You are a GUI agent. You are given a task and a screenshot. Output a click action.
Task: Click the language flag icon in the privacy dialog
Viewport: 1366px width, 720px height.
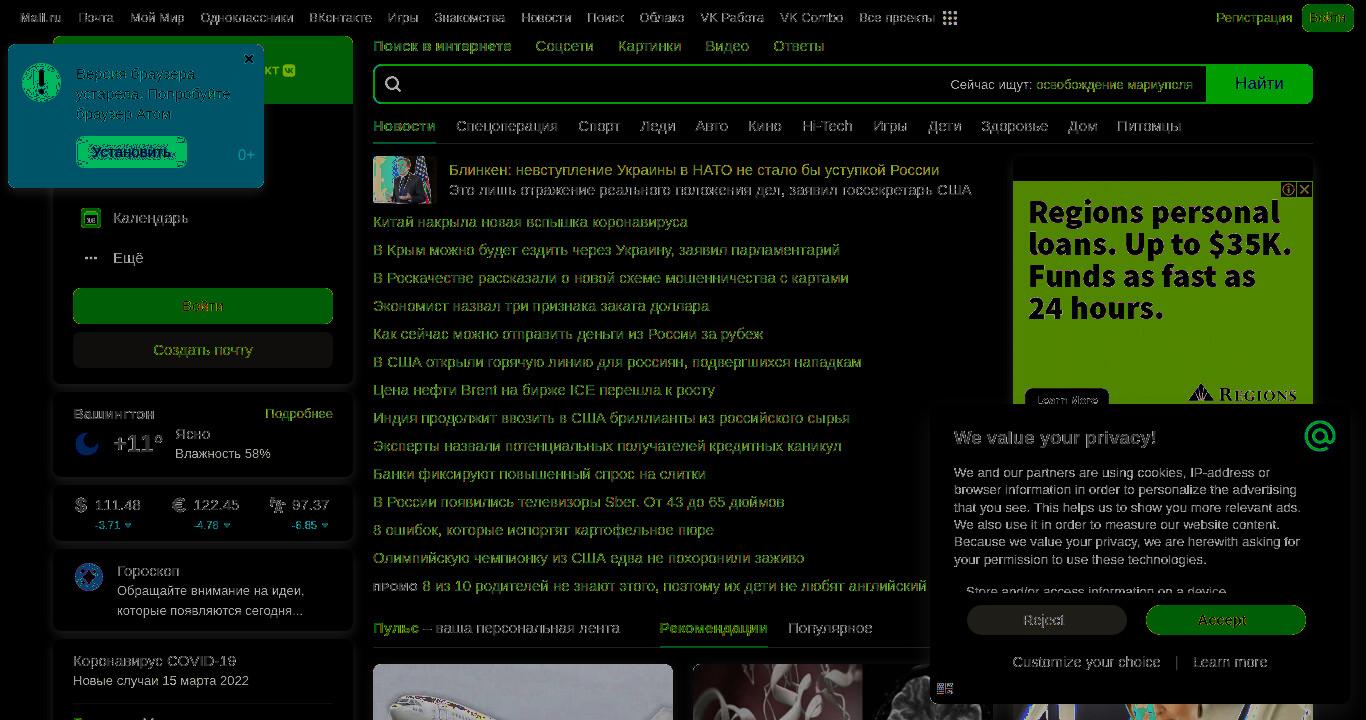click(945, 688)
